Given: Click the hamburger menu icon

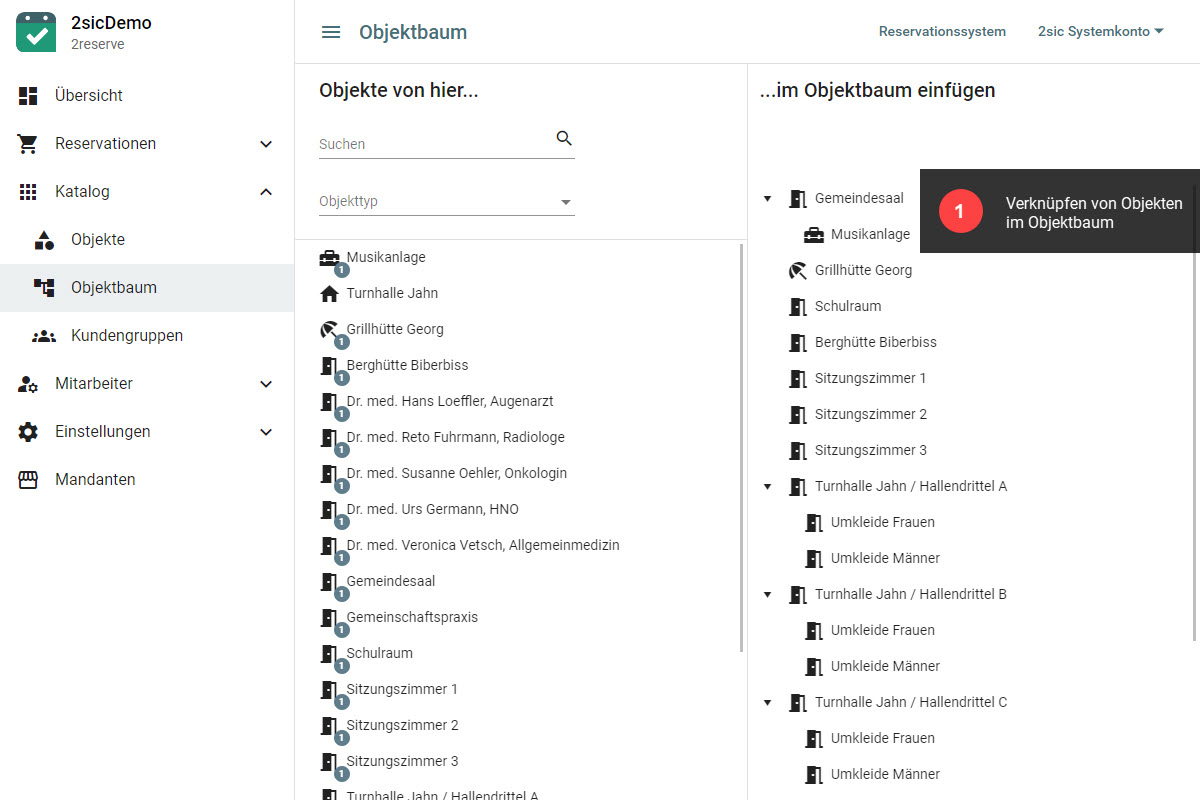Looking at the screenshot, I should pyautogui.click(x=331, y=32).
